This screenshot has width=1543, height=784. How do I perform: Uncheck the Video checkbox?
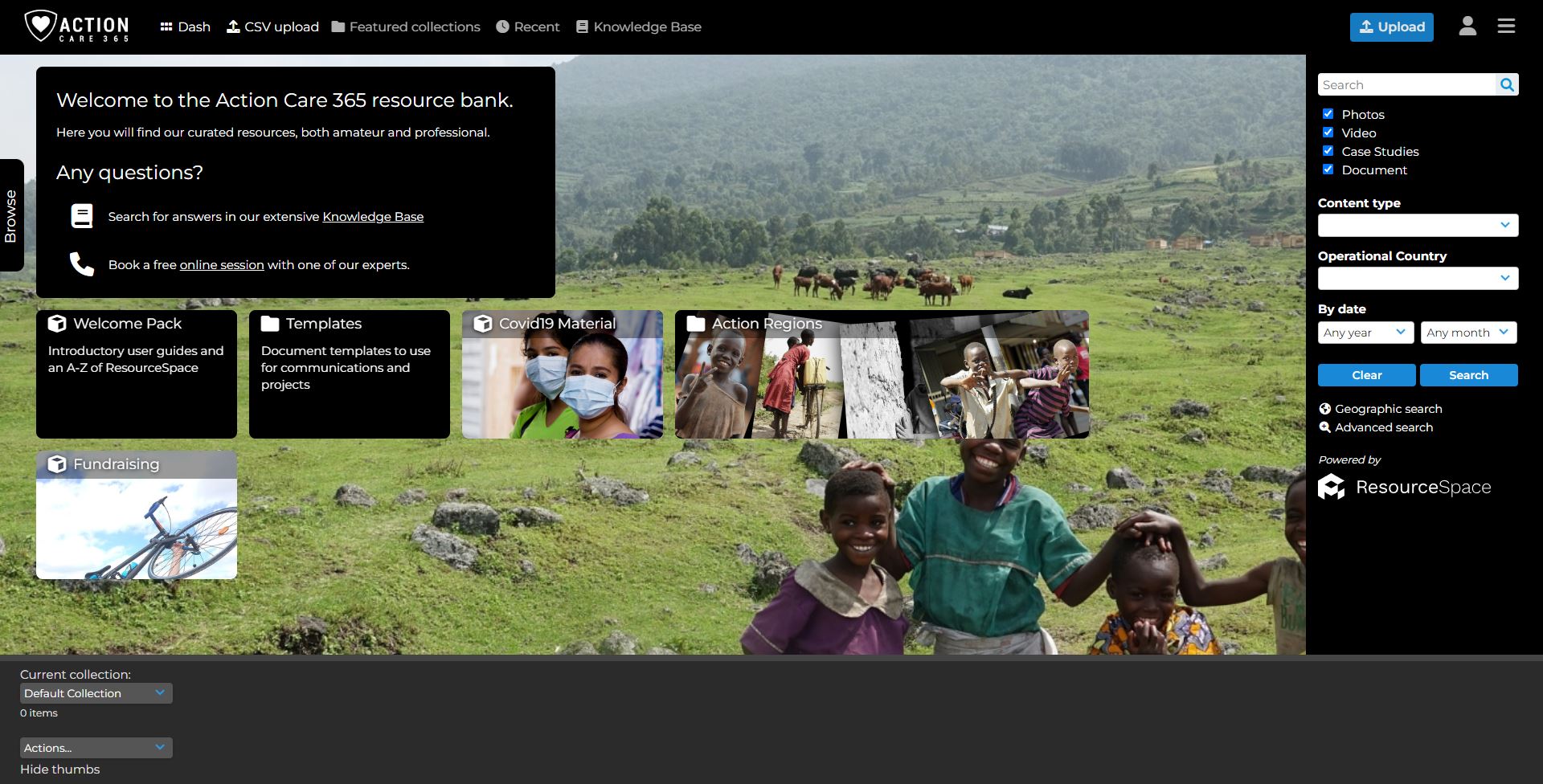click(1328, 133)
